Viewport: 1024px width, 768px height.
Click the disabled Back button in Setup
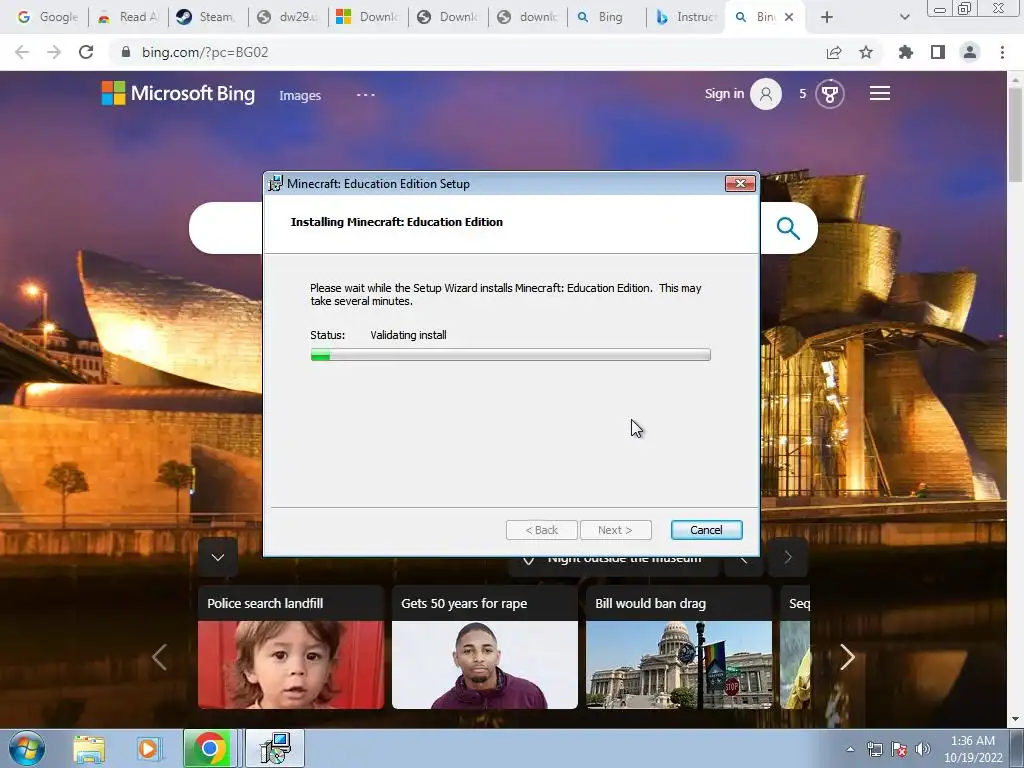541,530
